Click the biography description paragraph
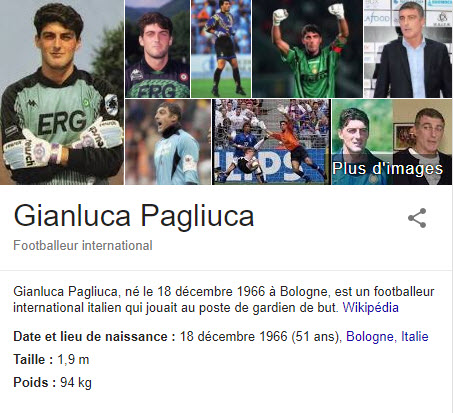 click(x=224, y=299)
